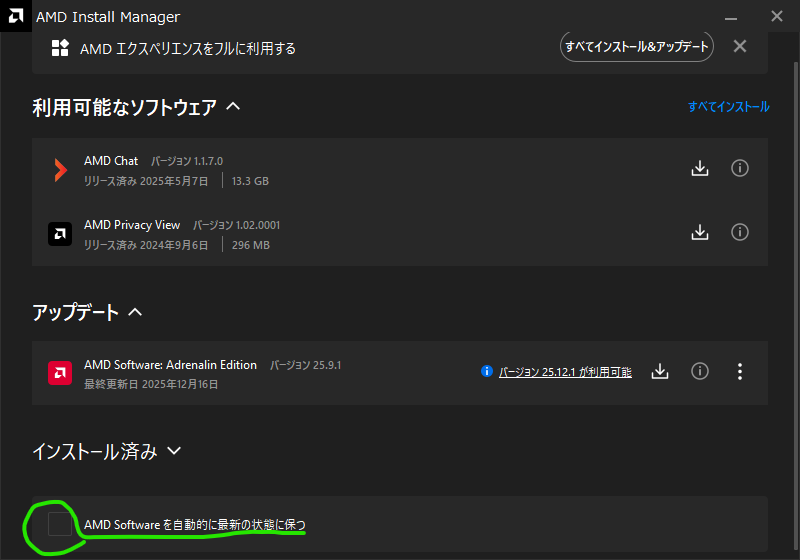The width and height of the screenshot is (800, 560).
Task: Click the AMD Privacy View logo icon
Action: pyautogui.click(x=60, y=234)
